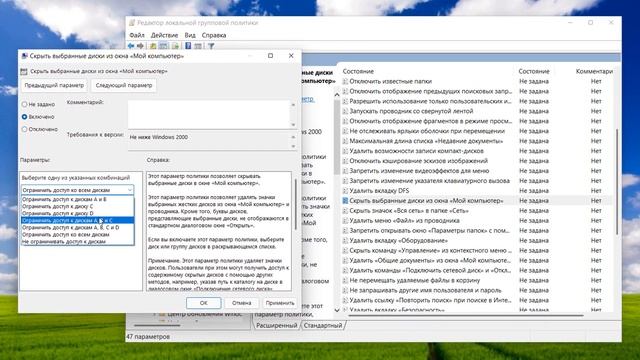Choose «Ограничить доступ ко всем дискам» in list

78,235
